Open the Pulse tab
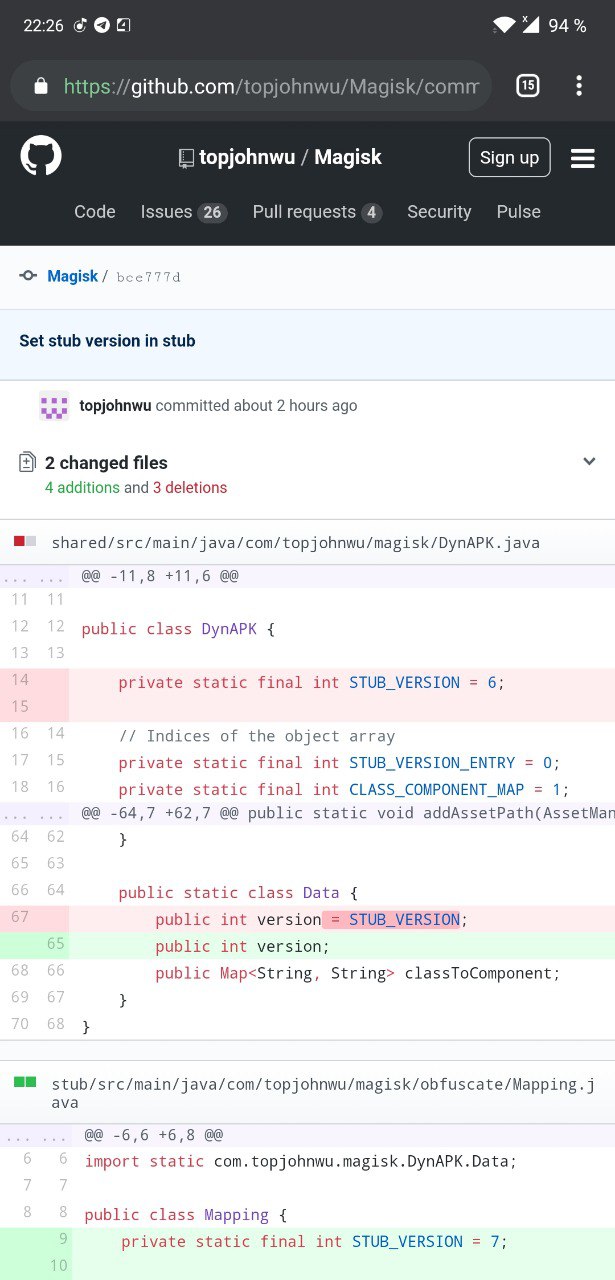615x1280 pixels. pos(519,212)
